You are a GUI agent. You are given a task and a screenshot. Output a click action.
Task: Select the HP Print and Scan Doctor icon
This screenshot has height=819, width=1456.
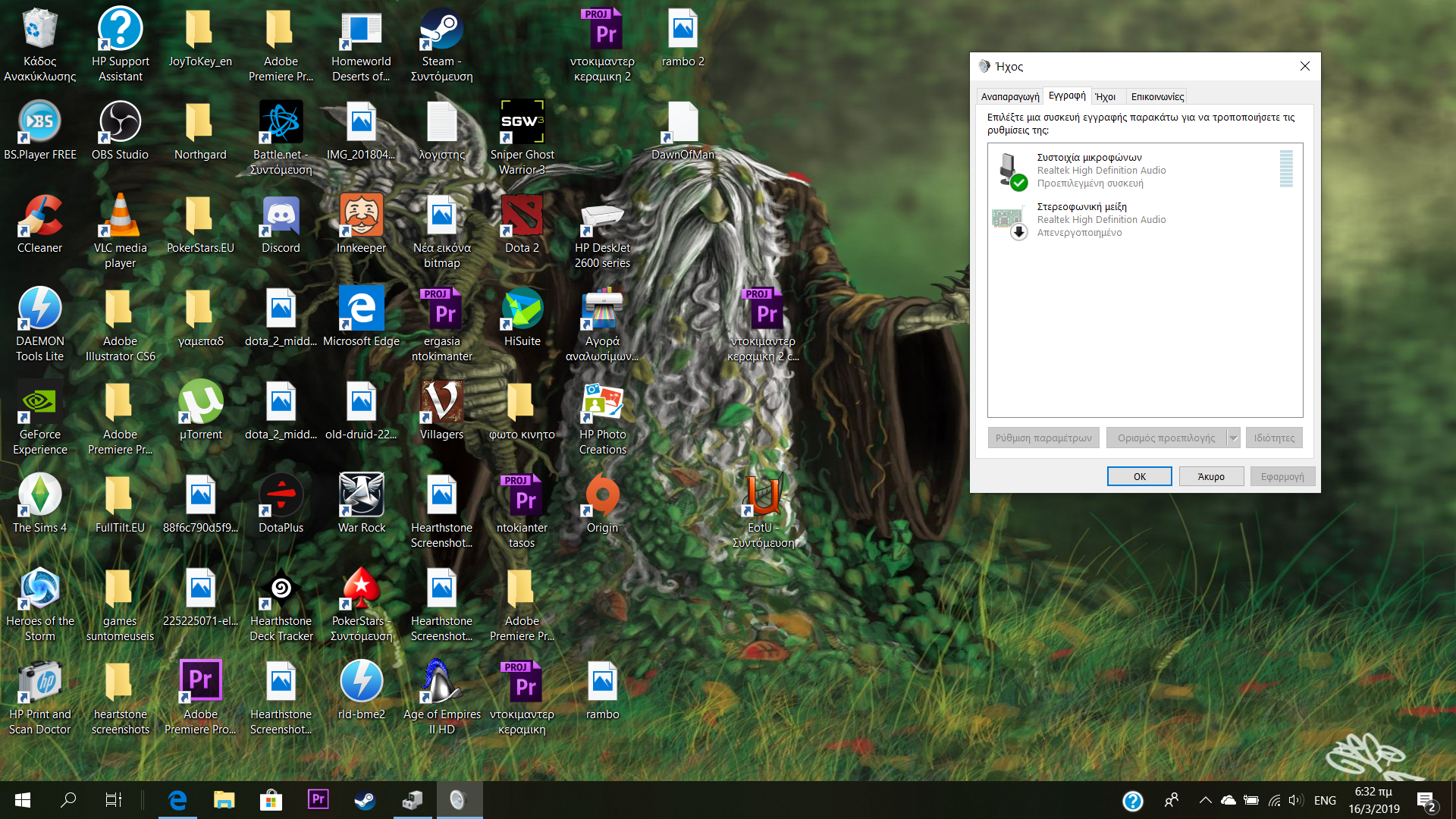[x=39, y=698]
